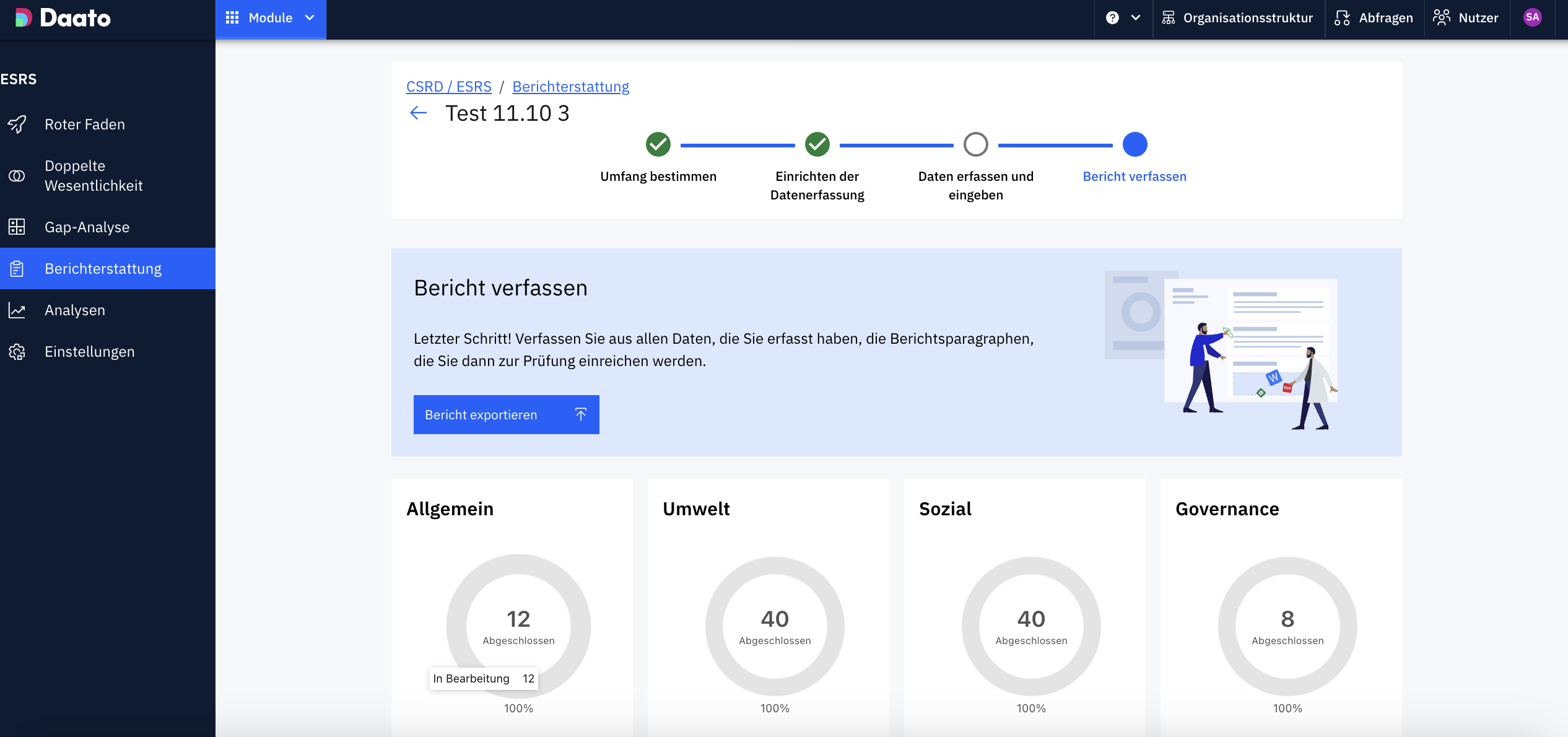Viewport: 1568px width, 737px height.
Task: Click the chevron next to the help icon
Action: click(x=1136, y=18)
